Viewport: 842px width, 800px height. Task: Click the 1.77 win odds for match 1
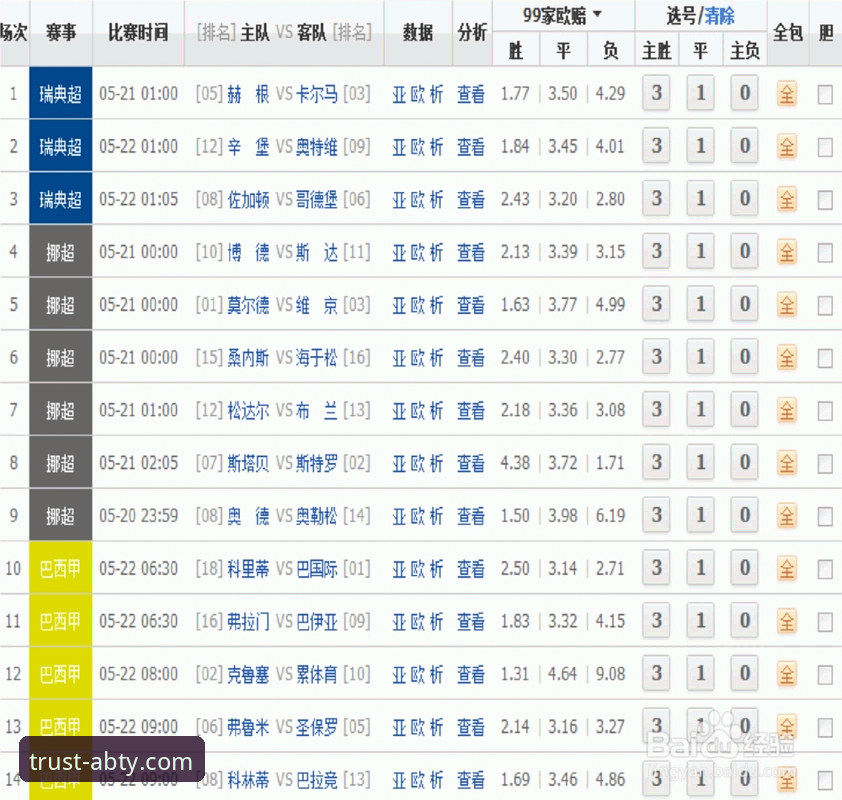515,94
